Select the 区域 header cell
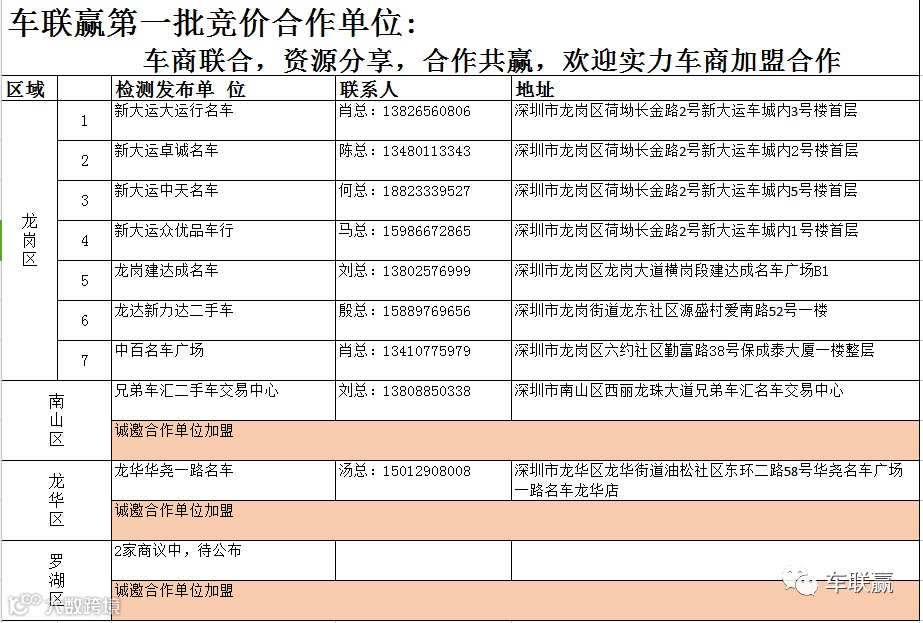 [x=29, y=88]
